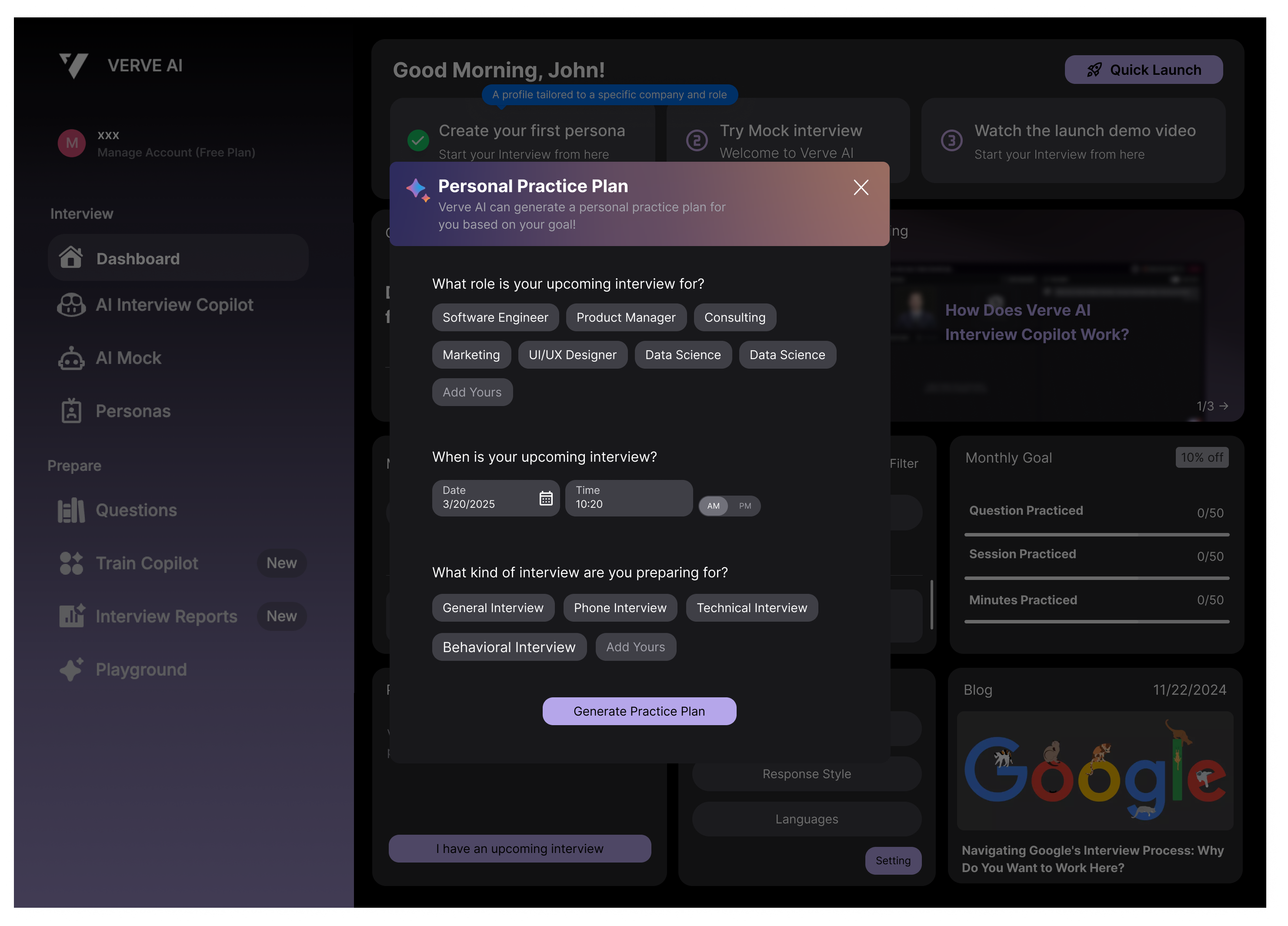The height and width of the screenshot is (926, 1288).
Task: Click the Question Practiced progress bar
Action: tap(1097, 536)
